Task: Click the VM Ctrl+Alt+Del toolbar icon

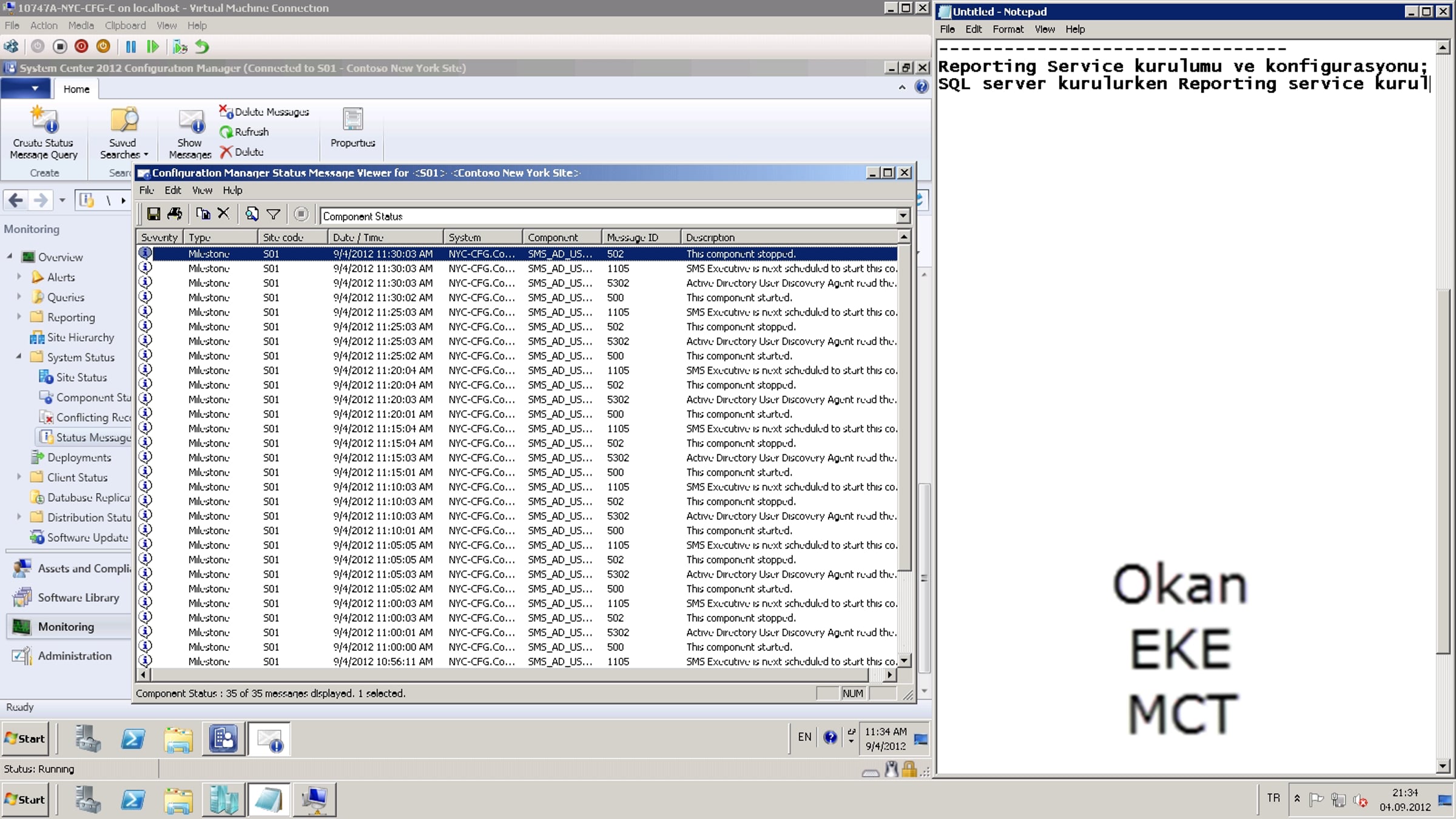Action: pyautogui.click(x=11, y=47)
